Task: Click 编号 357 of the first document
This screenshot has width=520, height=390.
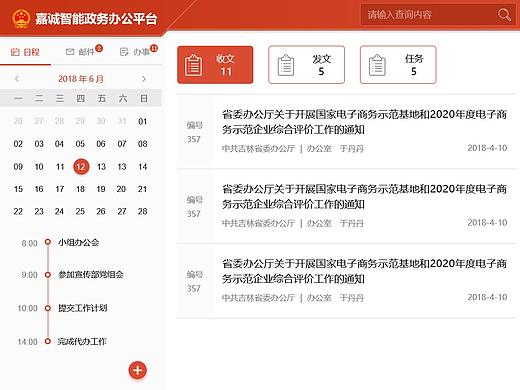Action: coord(194,132)
